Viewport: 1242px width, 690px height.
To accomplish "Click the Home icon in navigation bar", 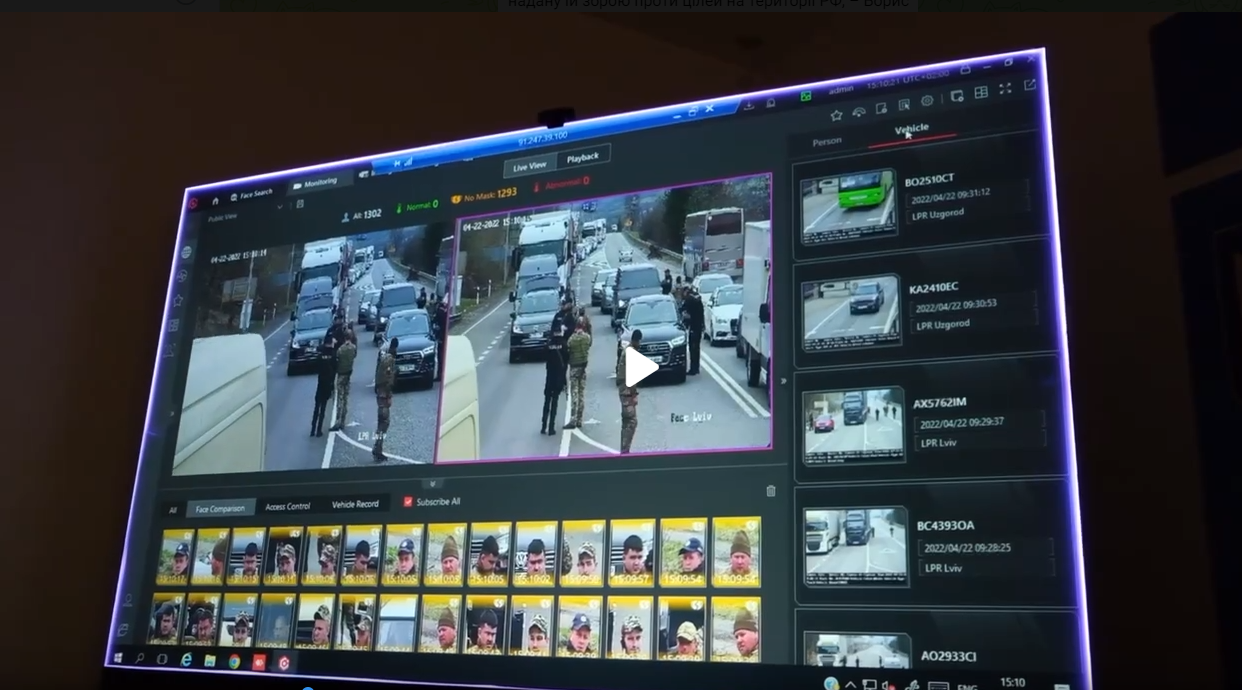I will point(215,200).
